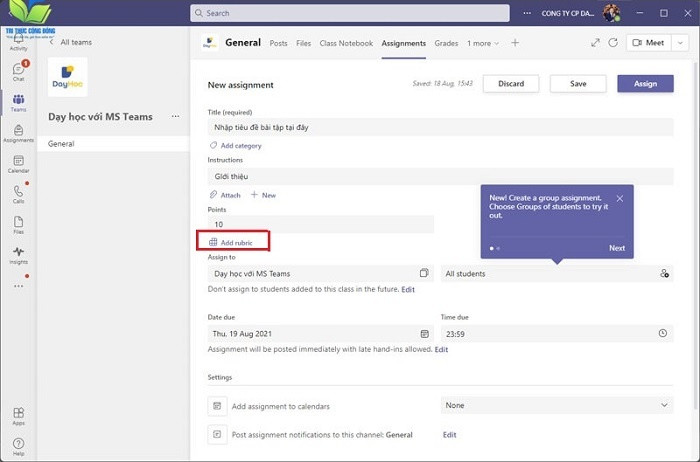Select the Teams icon in sidebar
This screenshot has height=462, width=700.
(18, 103)
